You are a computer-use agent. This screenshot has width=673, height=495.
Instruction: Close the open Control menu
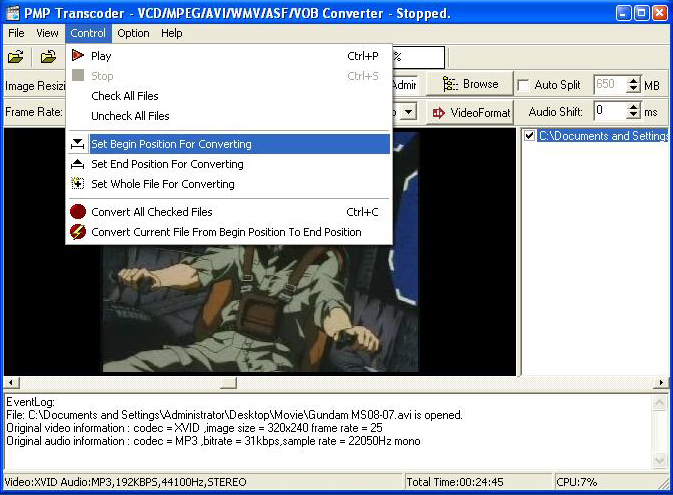click(88, 33)
